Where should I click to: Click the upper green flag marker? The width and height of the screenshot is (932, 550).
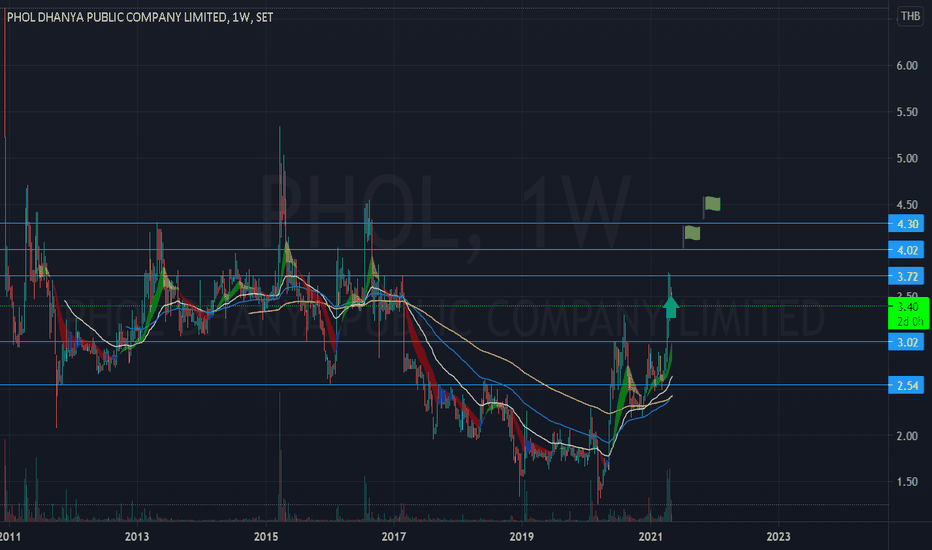tap(711, 206)
